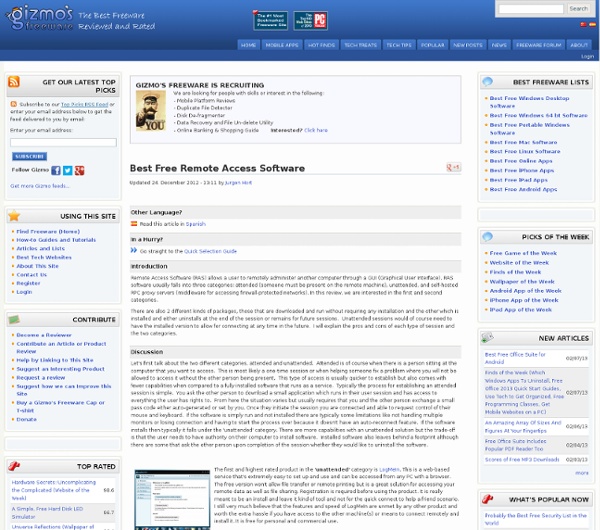Open Best Free Android Apps link
This screenshot has height=530, width=600.
click(523, 189)
